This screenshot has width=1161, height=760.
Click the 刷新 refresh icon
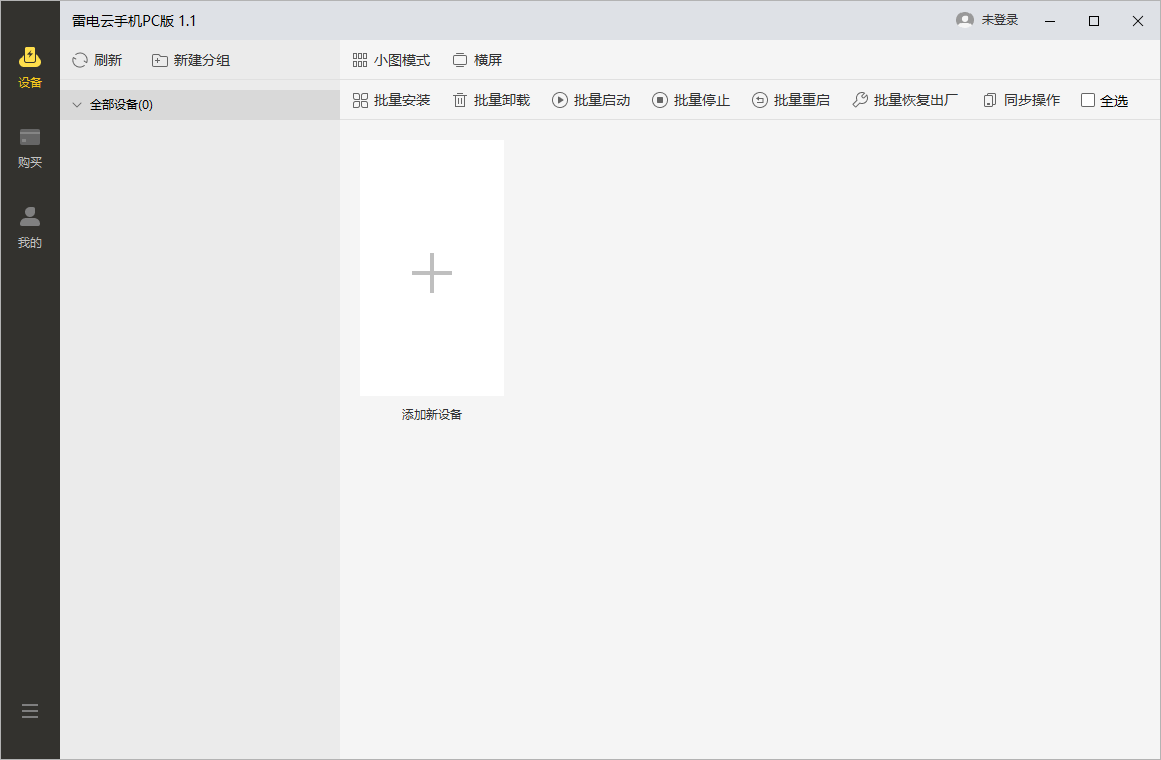pyautogui.click(x=80, y=60)
